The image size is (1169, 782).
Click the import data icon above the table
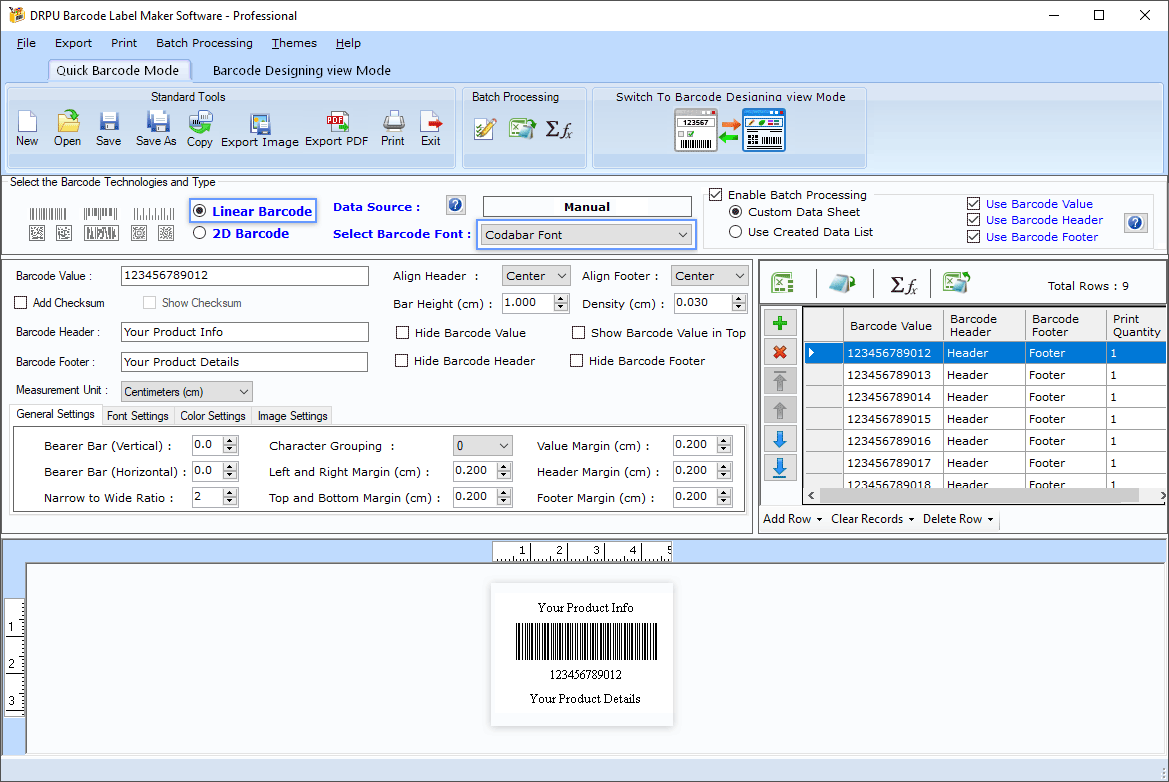coord(842,283)
